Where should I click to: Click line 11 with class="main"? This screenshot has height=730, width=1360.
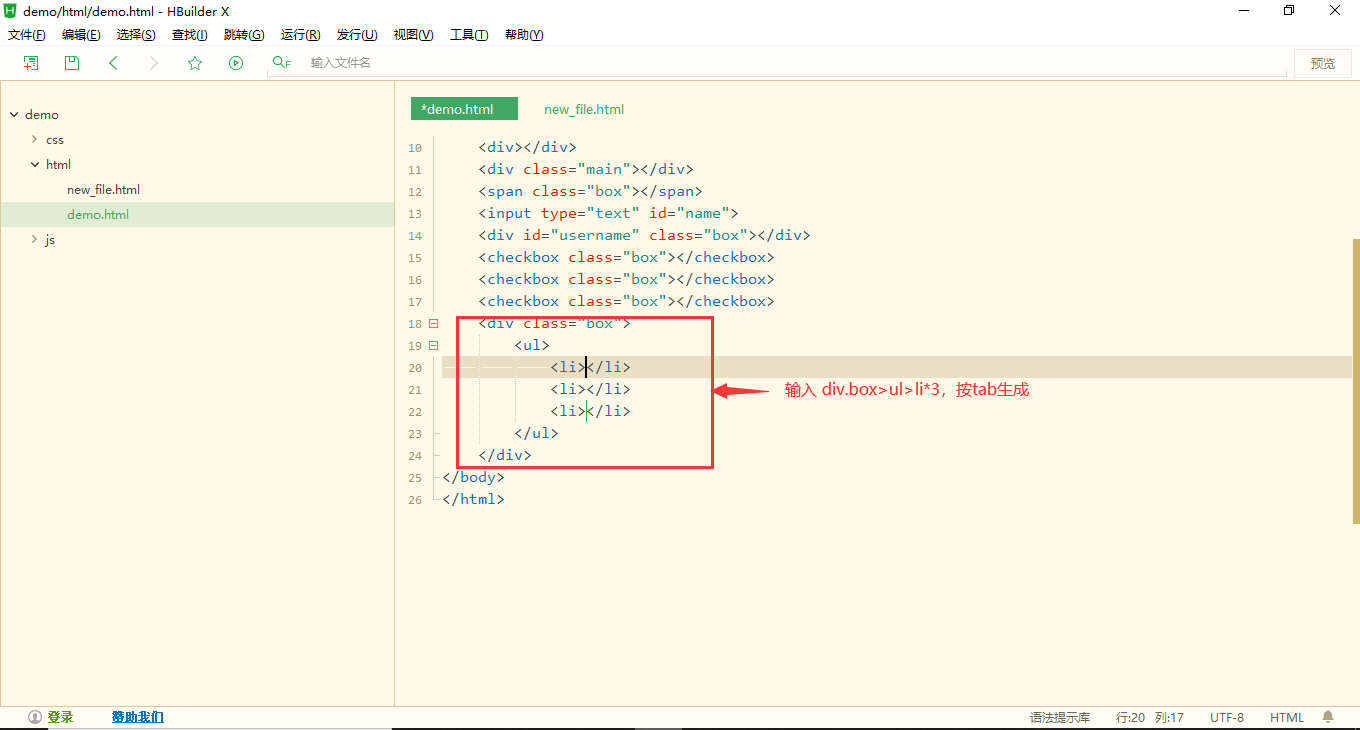[x=586, y=169]
